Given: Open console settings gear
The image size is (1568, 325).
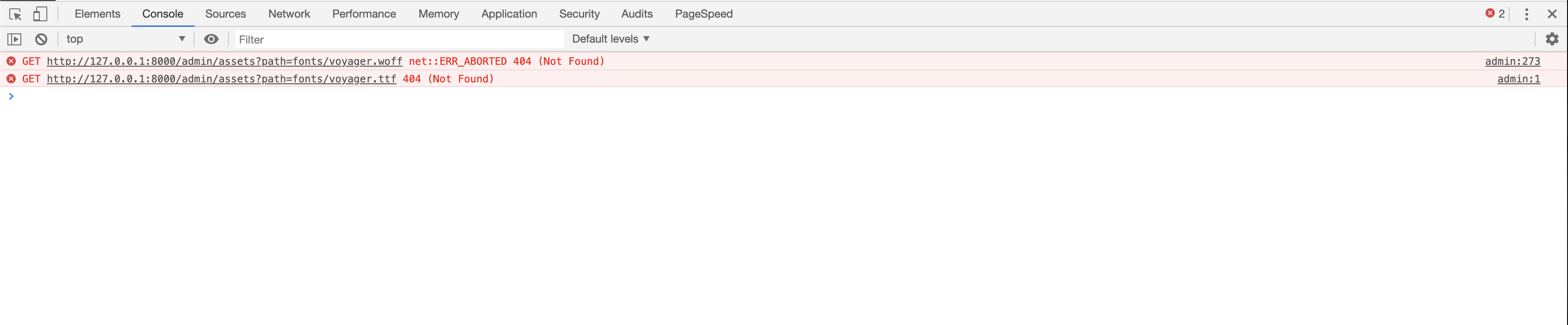Looking at the screenshot, I should pyautogui.click(x=1552, y=39).
